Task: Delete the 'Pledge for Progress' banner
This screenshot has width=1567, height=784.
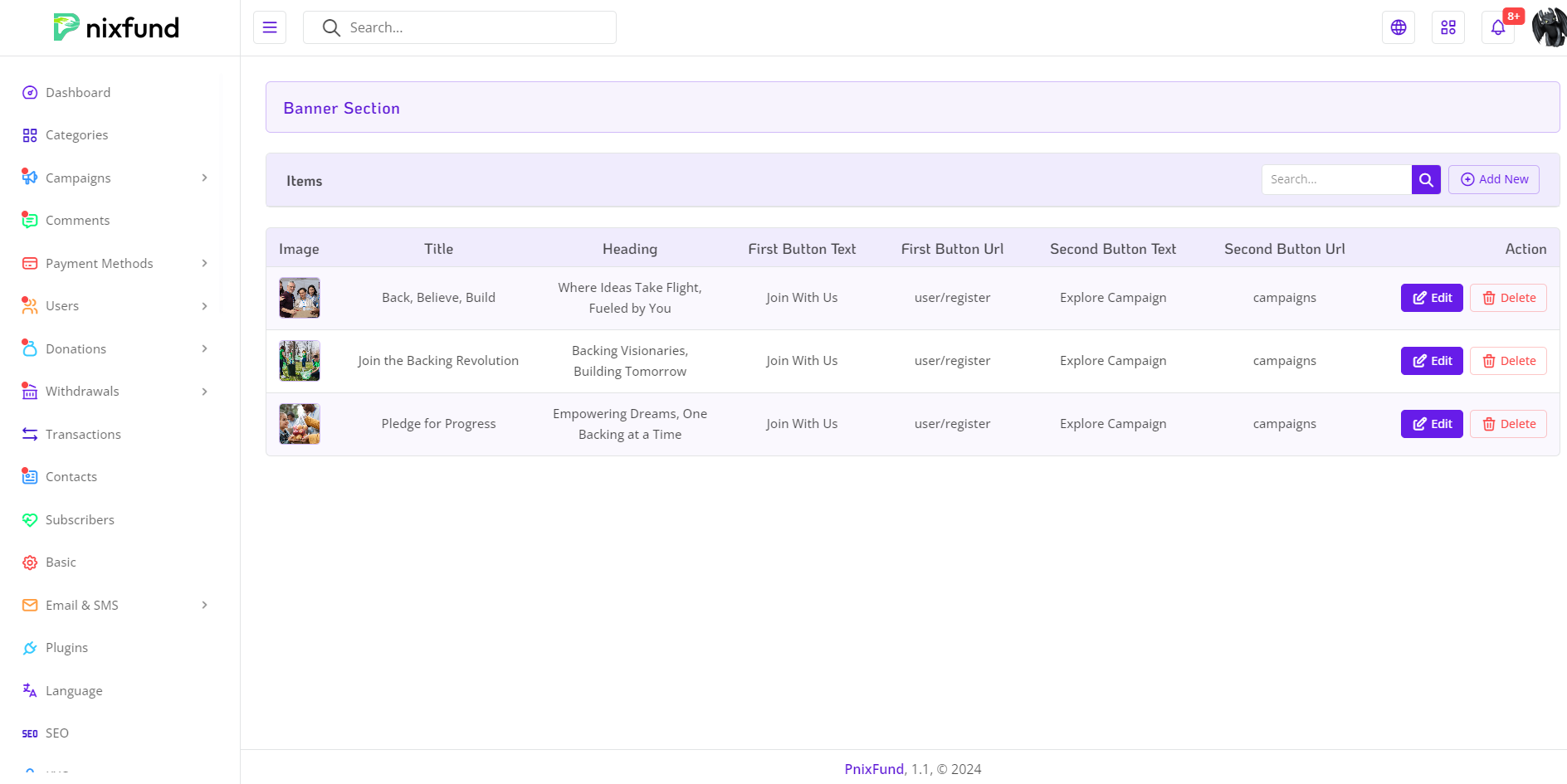Action: point(1508,424)
